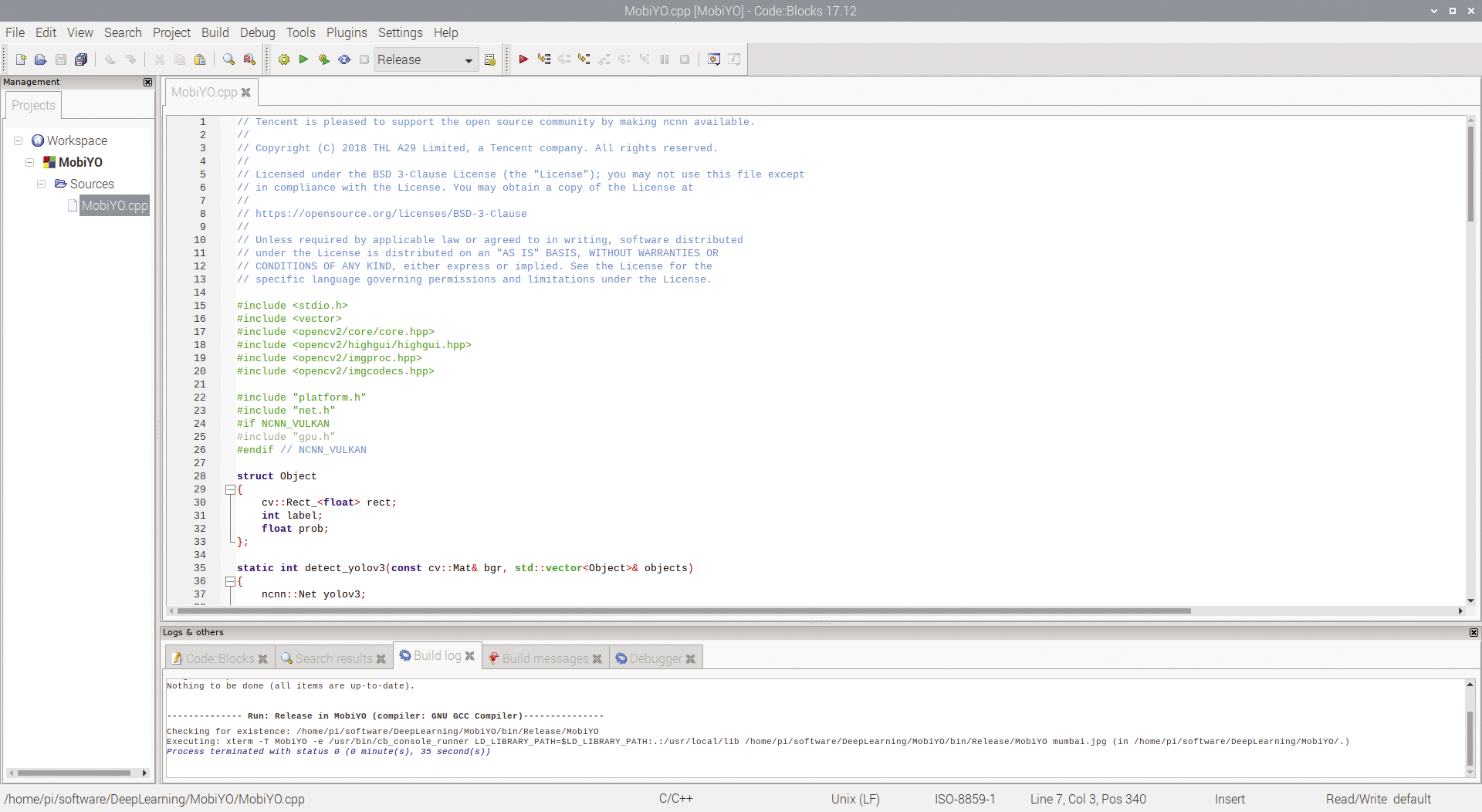Click the Find magnifier icon
This screenshot has width=1482, height=812.
(x=228, y=59)
